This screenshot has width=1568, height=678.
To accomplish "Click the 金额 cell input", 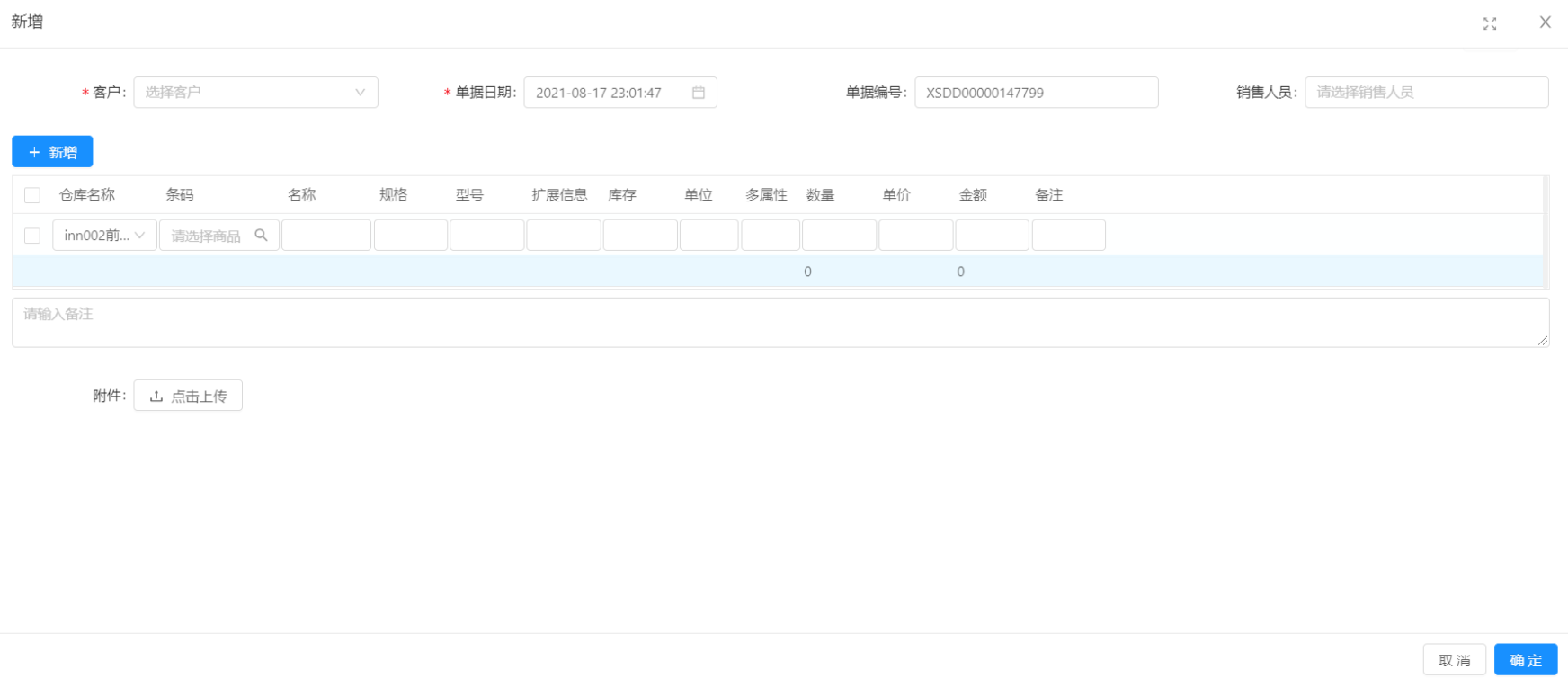I will tap(993, 235).
